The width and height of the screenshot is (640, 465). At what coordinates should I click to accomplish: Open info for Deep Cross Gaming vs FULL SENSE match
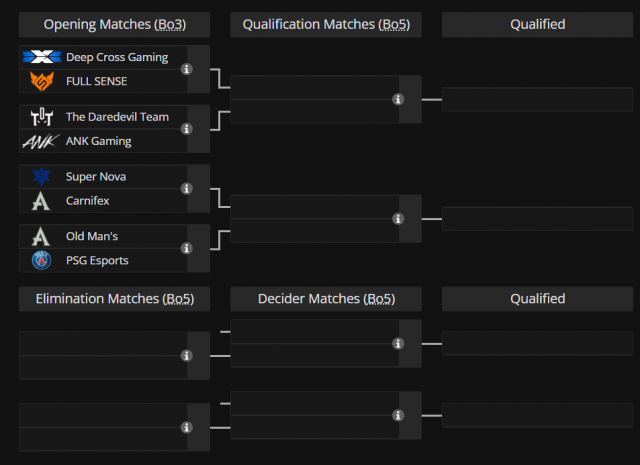click(x=187, y=69)
